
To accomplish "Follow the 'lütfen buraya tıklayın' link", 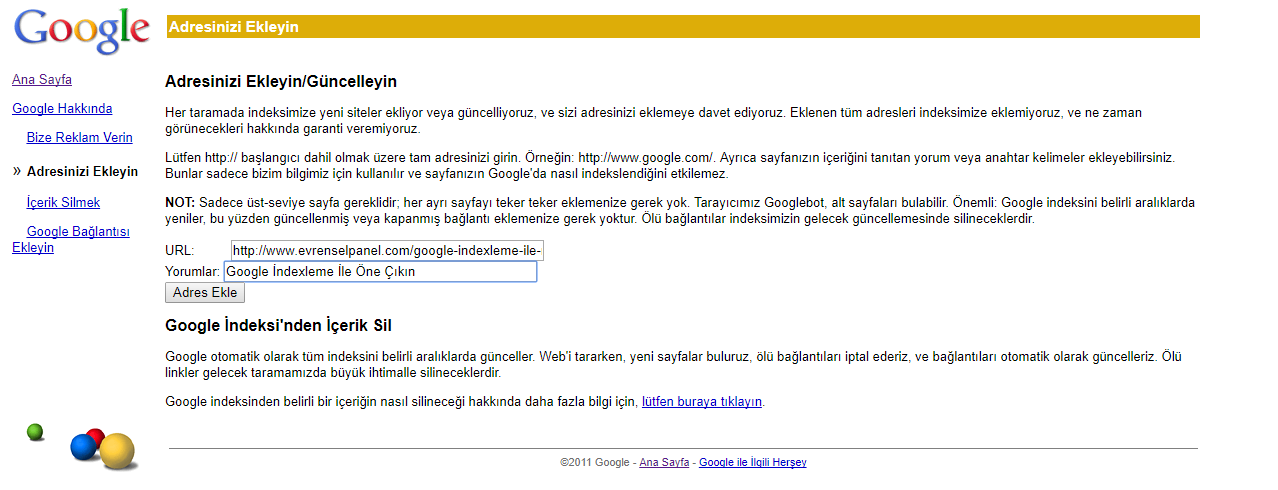I will [702, 402].
